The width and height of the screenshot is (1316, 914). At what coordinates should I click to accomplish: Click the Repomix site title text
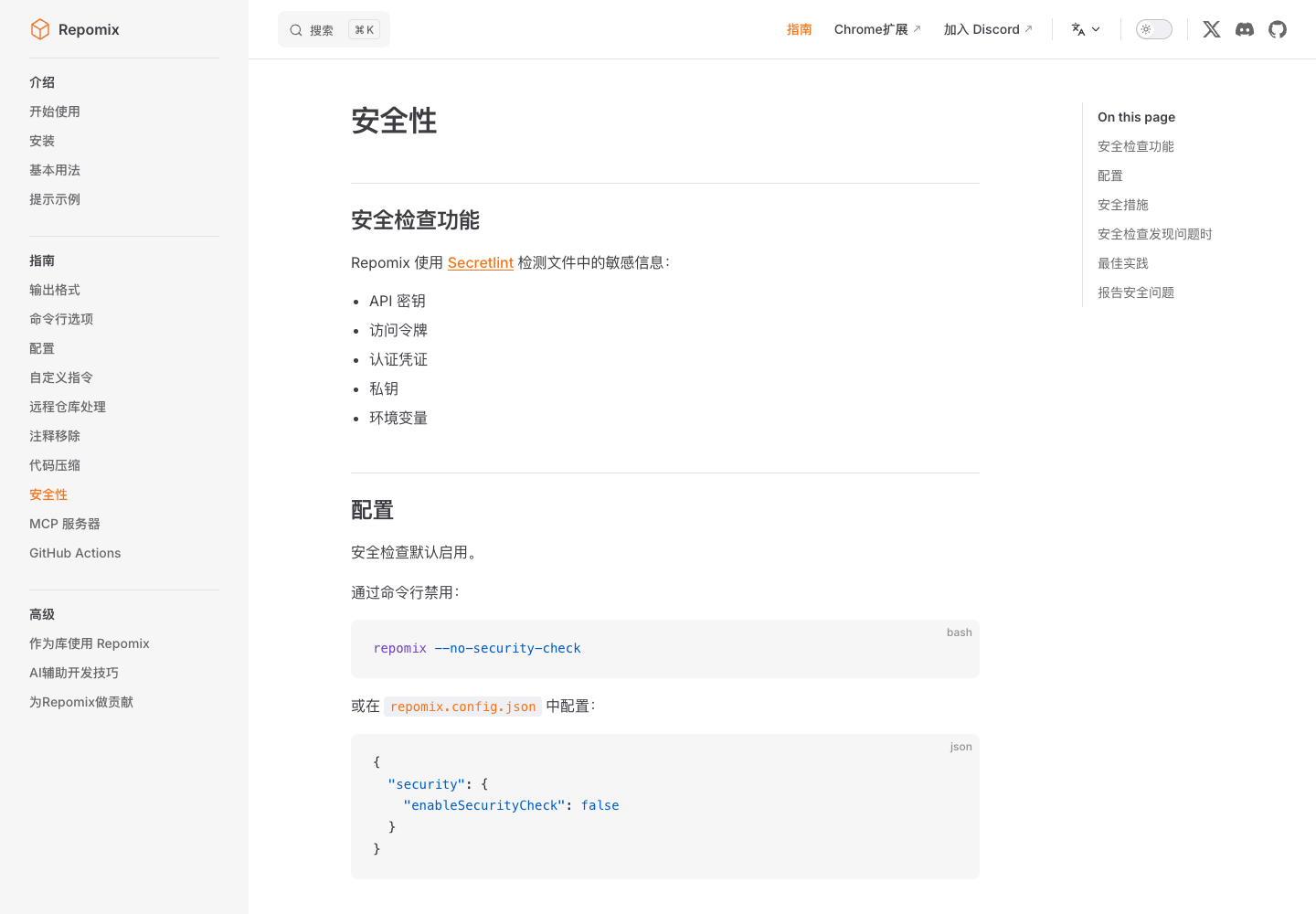click(89, 29)
